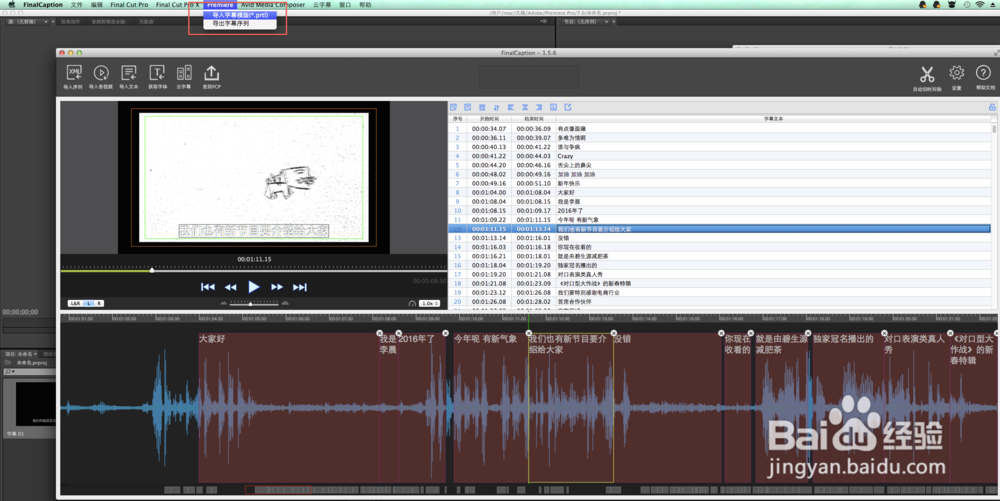
Task: Click the Wi-Fi icon in the menu bar
Action: pyautogui.click(x=979, y=4)
